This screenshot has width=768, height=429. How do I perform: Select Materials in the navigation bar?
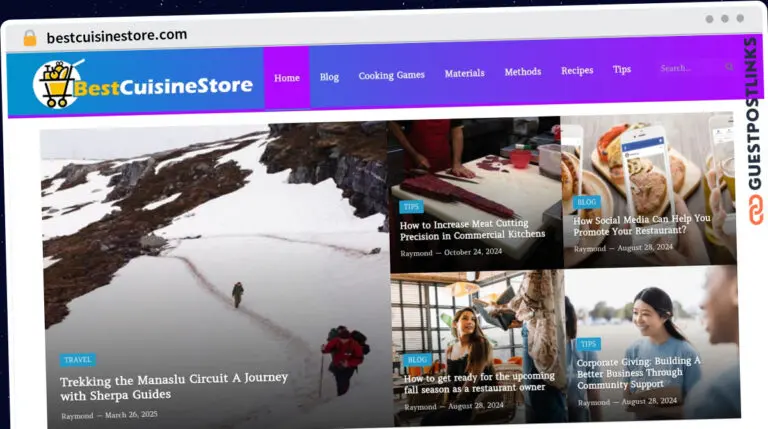(x=464, y=73)
